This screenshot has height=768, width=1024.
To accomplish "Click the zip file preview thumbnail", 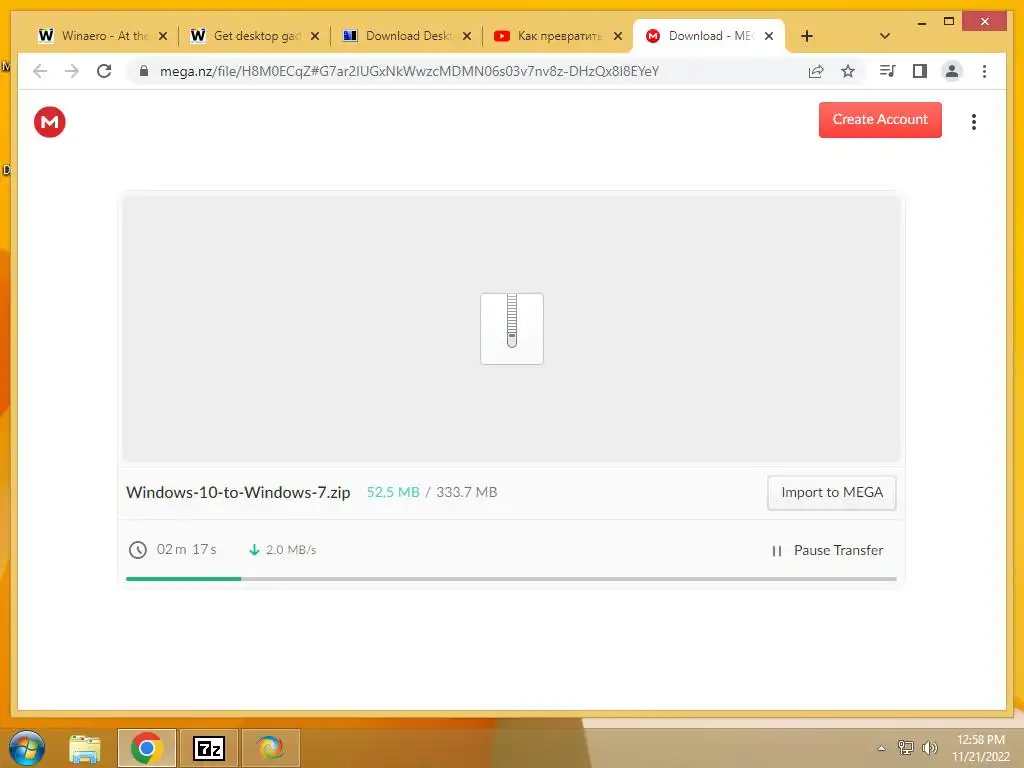I will click(x=511, y=328).
